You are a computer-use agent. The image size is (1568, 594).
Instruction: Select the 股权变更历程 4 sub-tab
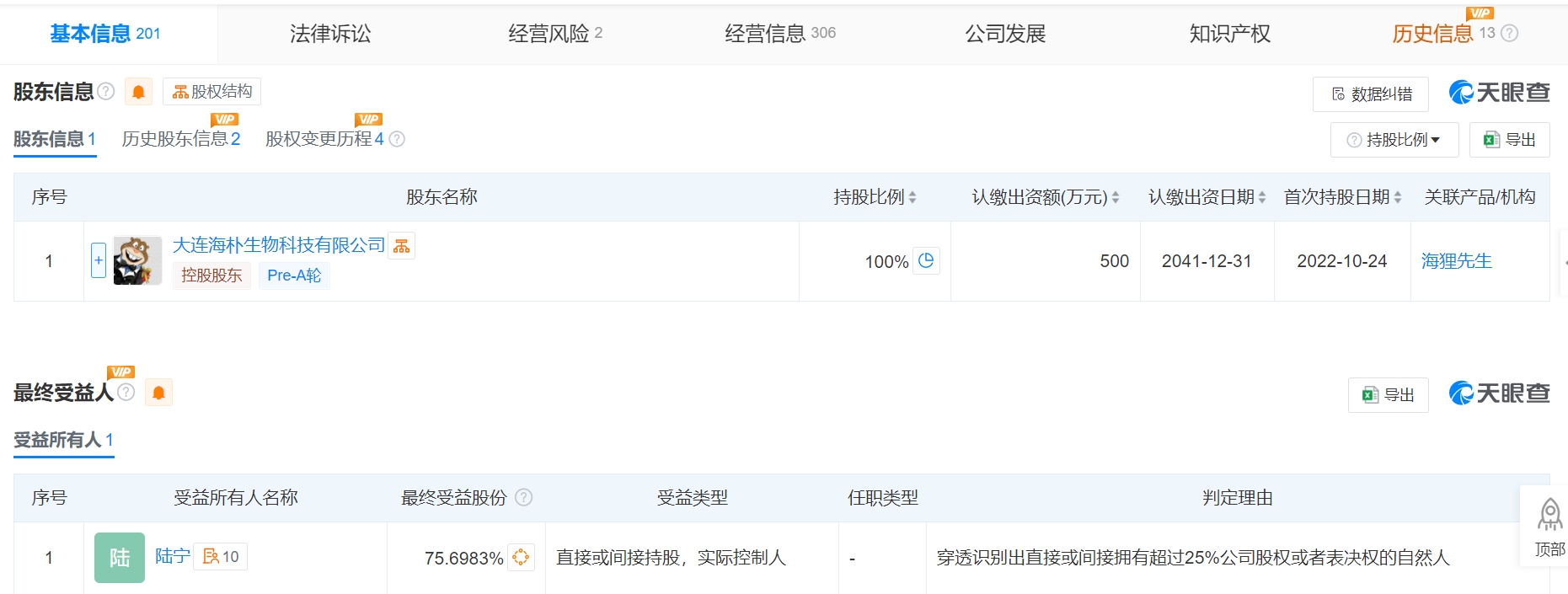click(x=325, y=139)
